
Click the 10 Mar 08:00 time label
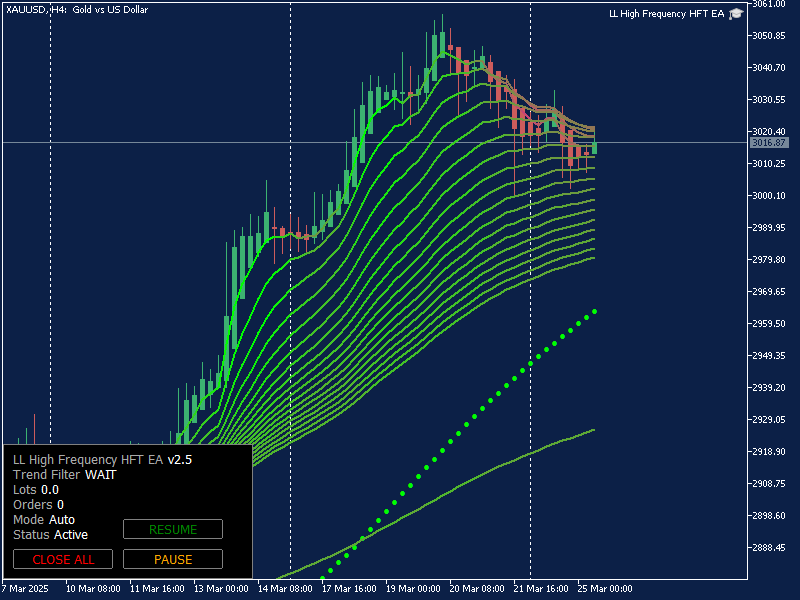pos(93,588)
